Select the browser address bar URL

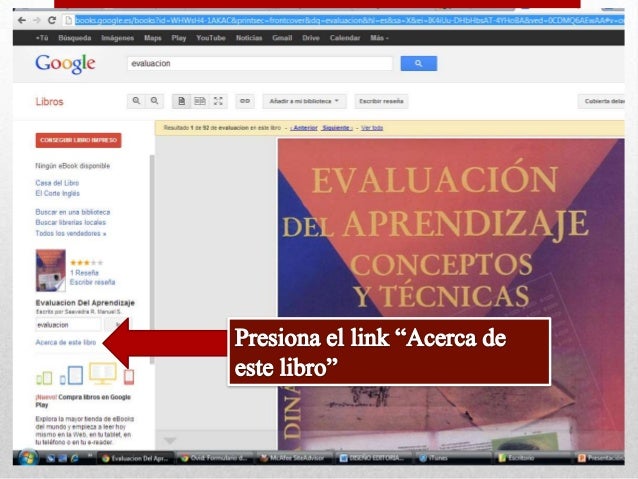349,20
